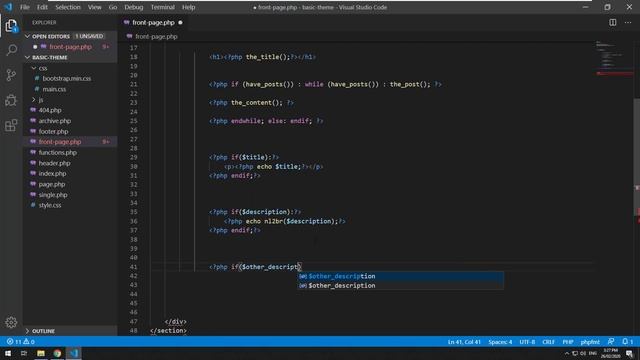Open the Windows action center icon
The image size is (640, 360).
630,353
